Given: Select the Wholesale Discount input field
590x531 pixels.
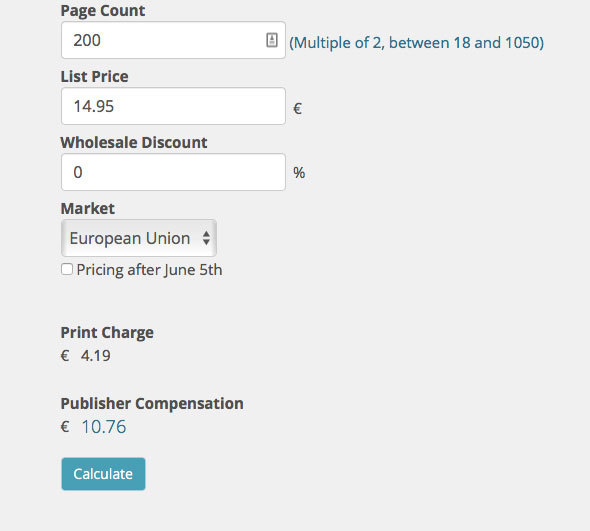Looking at the screenshot, I should (x=173, y=172).
